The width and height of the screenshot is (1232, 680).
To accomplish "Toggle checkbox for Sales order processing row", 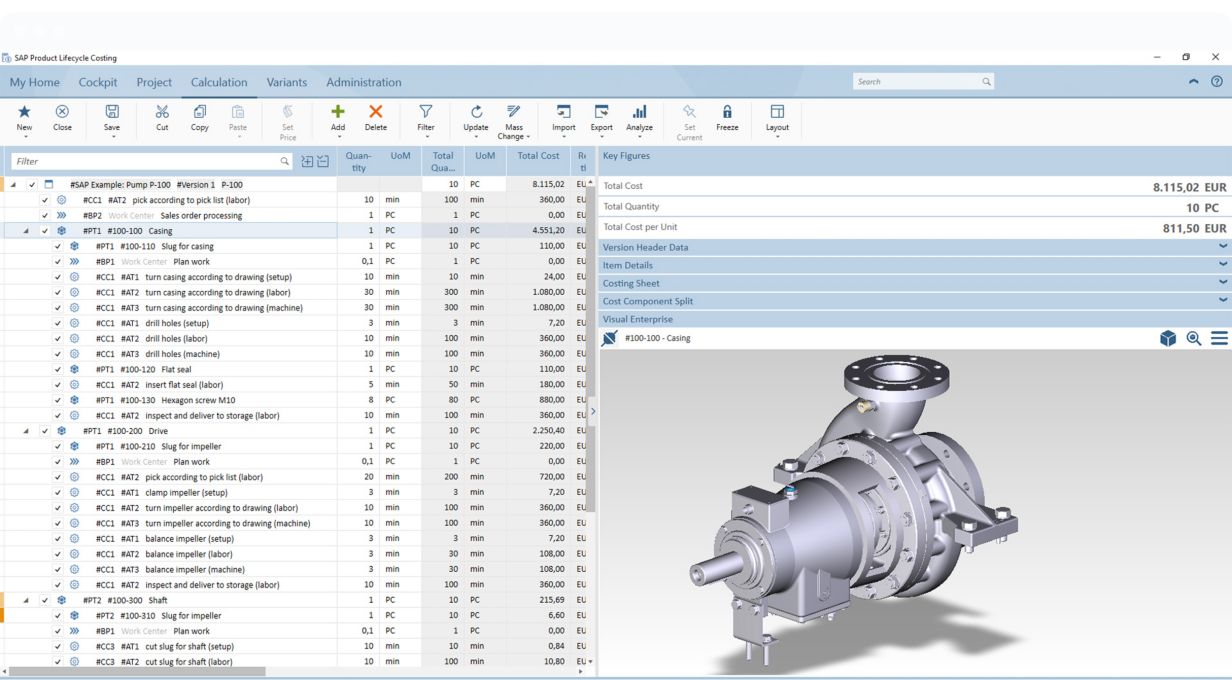I will (45, 216).
